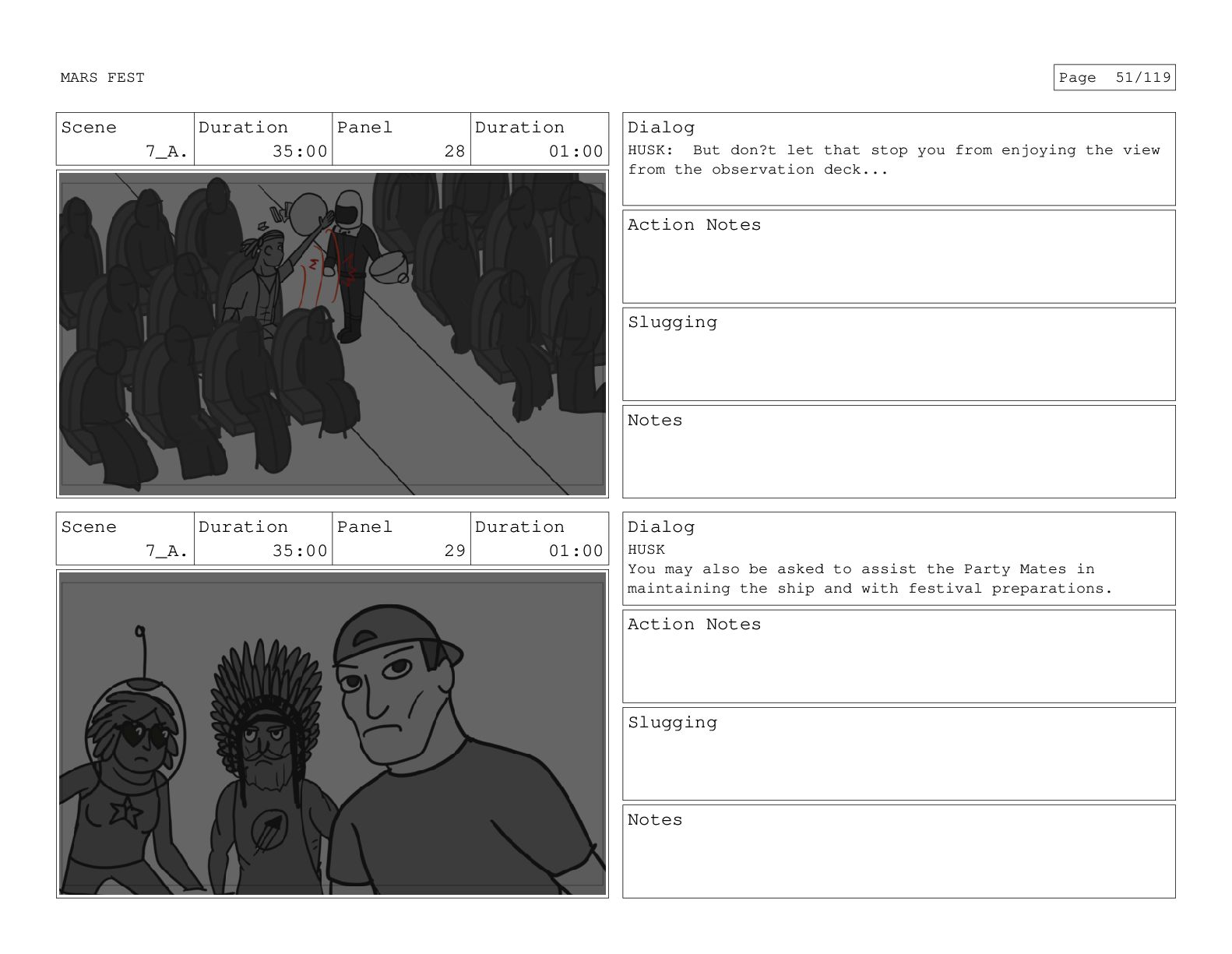The image size is (1232, 954).
Task: Click the 01:00 duration cell for panel 29
Action: pos(540,539)
